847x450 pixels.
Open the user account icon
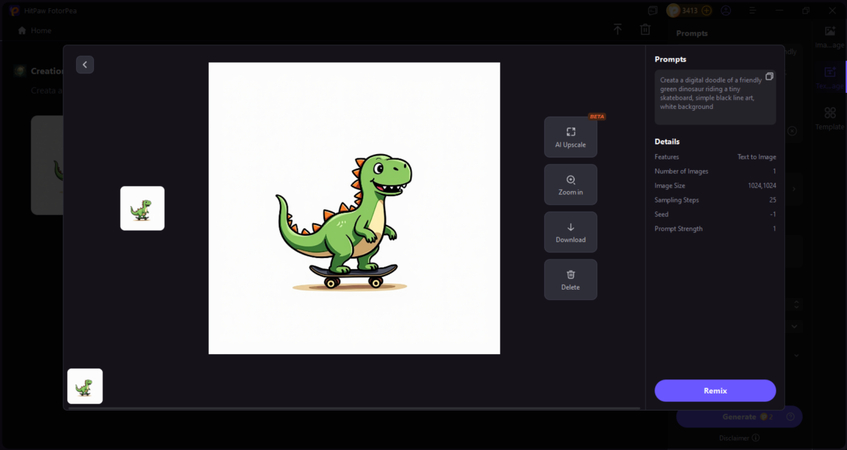[726, 10]
